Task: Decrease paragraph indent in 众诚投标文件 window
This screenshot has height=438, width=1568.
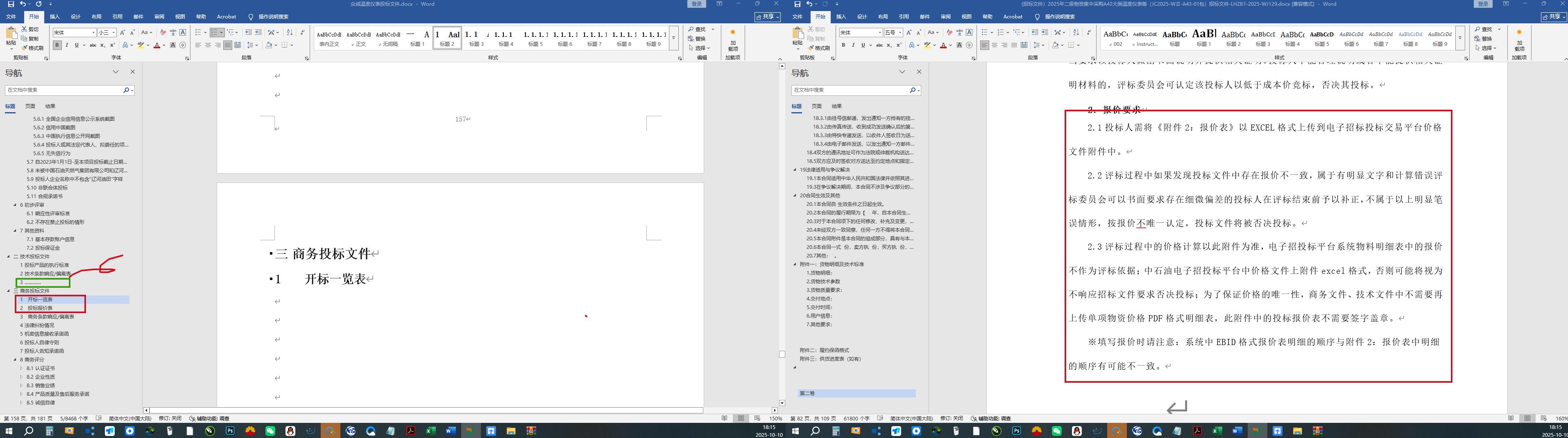Action: [x=248, y=32]
